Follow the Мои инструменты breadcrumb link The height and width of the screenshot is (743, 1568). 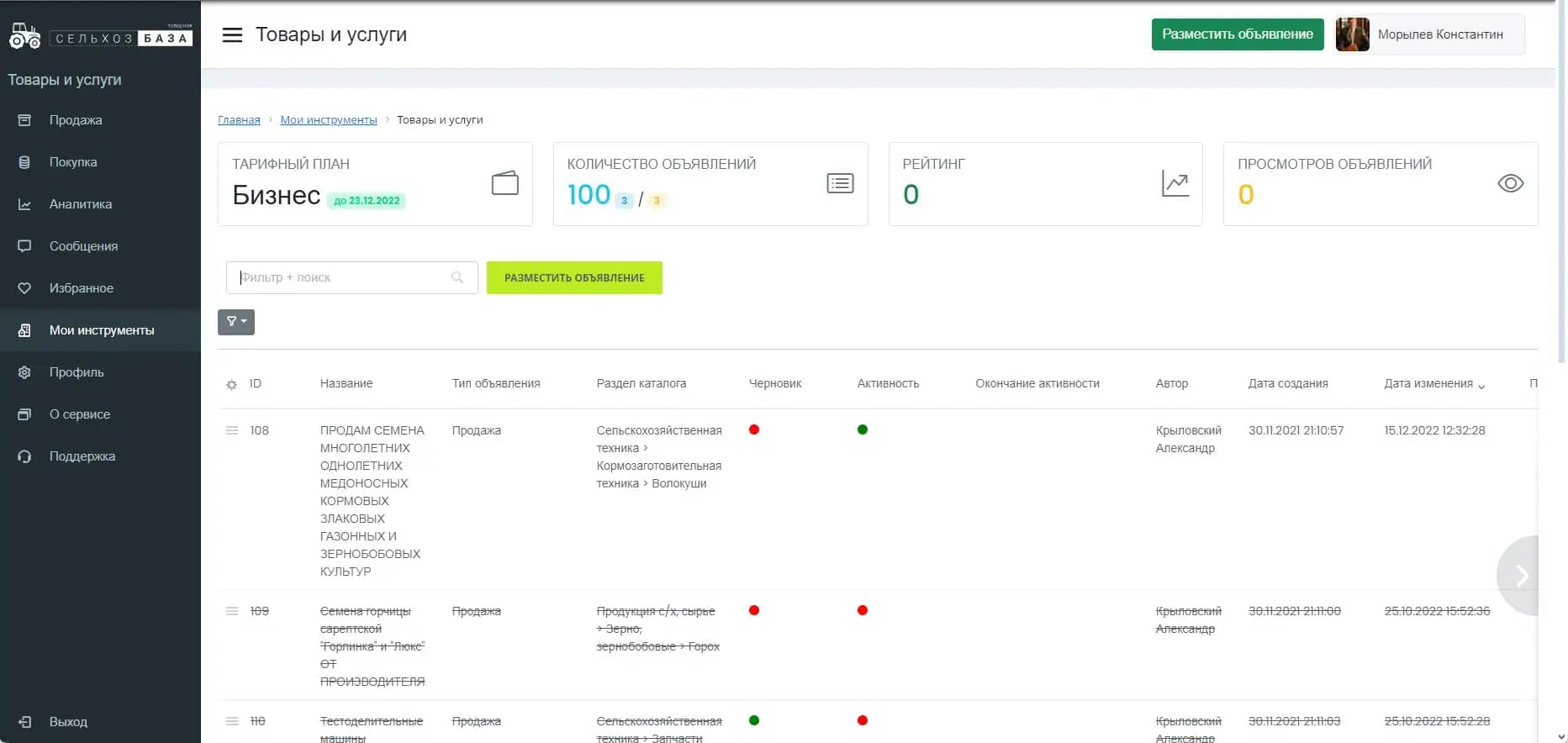(x=328, y=120)
